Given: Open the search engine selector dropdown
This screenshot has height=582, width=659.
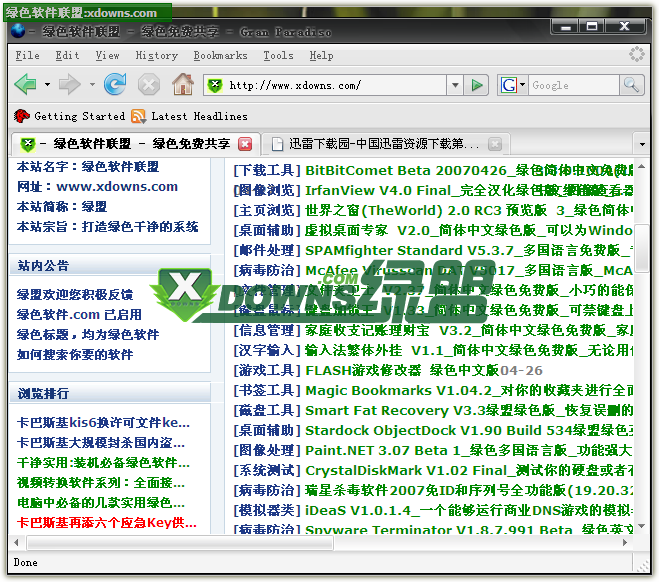Looking at the screenshot, I should pos(522,85).
